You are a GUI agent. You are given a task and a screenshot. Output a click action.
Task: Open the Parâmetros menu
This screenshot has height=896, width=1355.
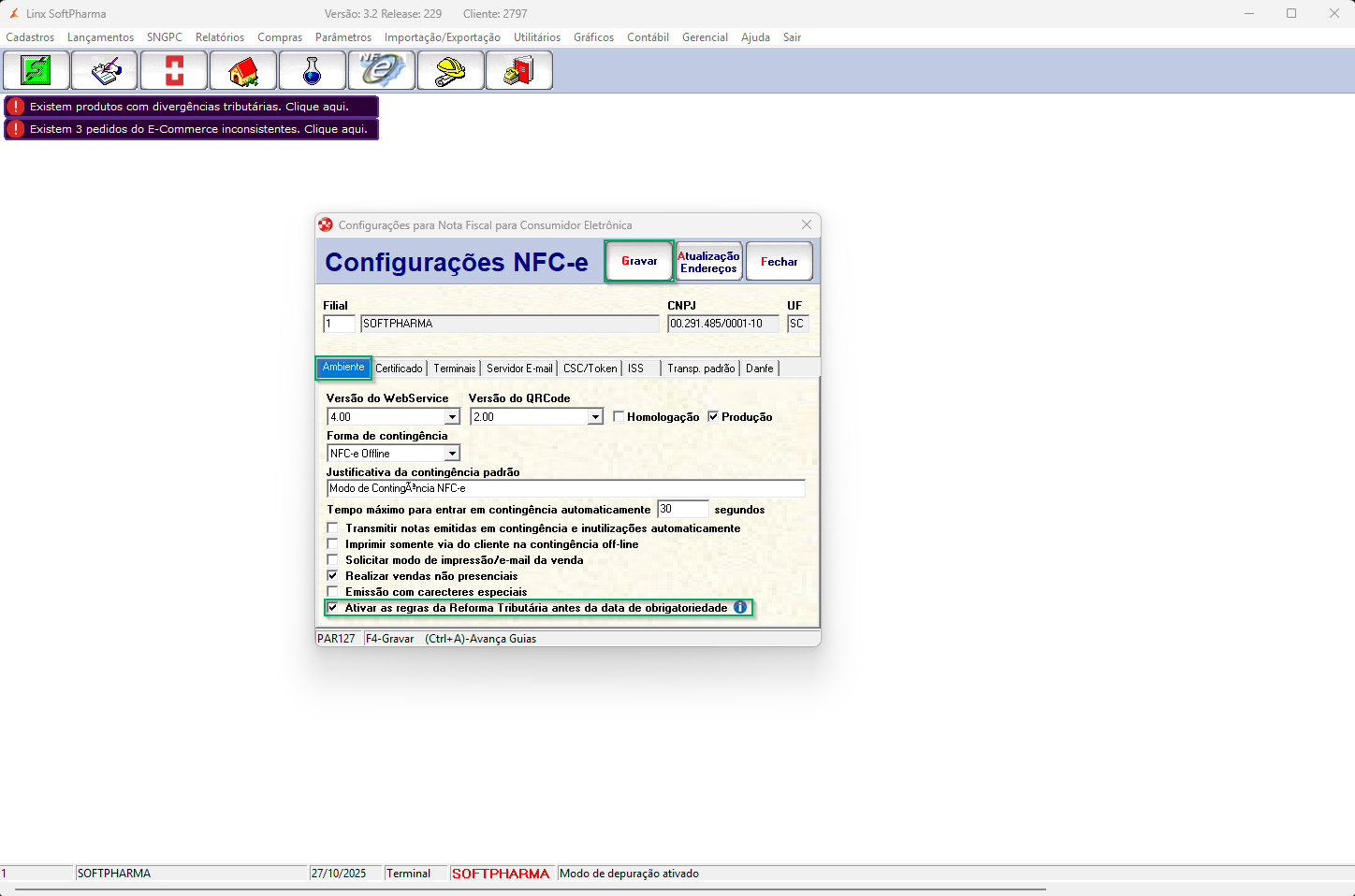[x=343, y=37]
